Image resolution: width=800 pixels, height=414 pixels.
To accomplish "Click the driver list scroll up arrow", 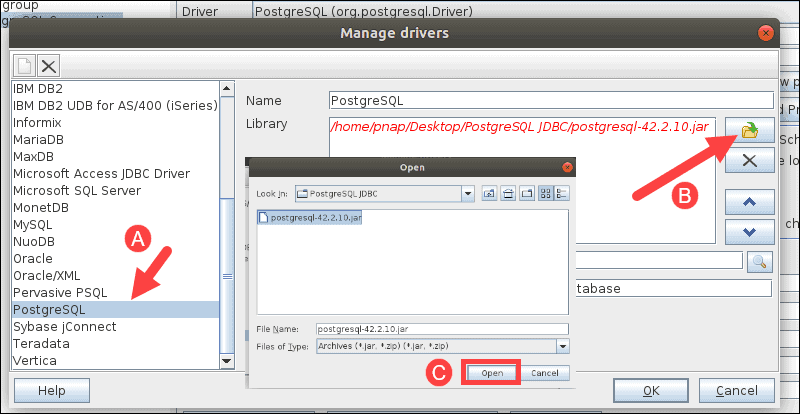I will 227,88.
